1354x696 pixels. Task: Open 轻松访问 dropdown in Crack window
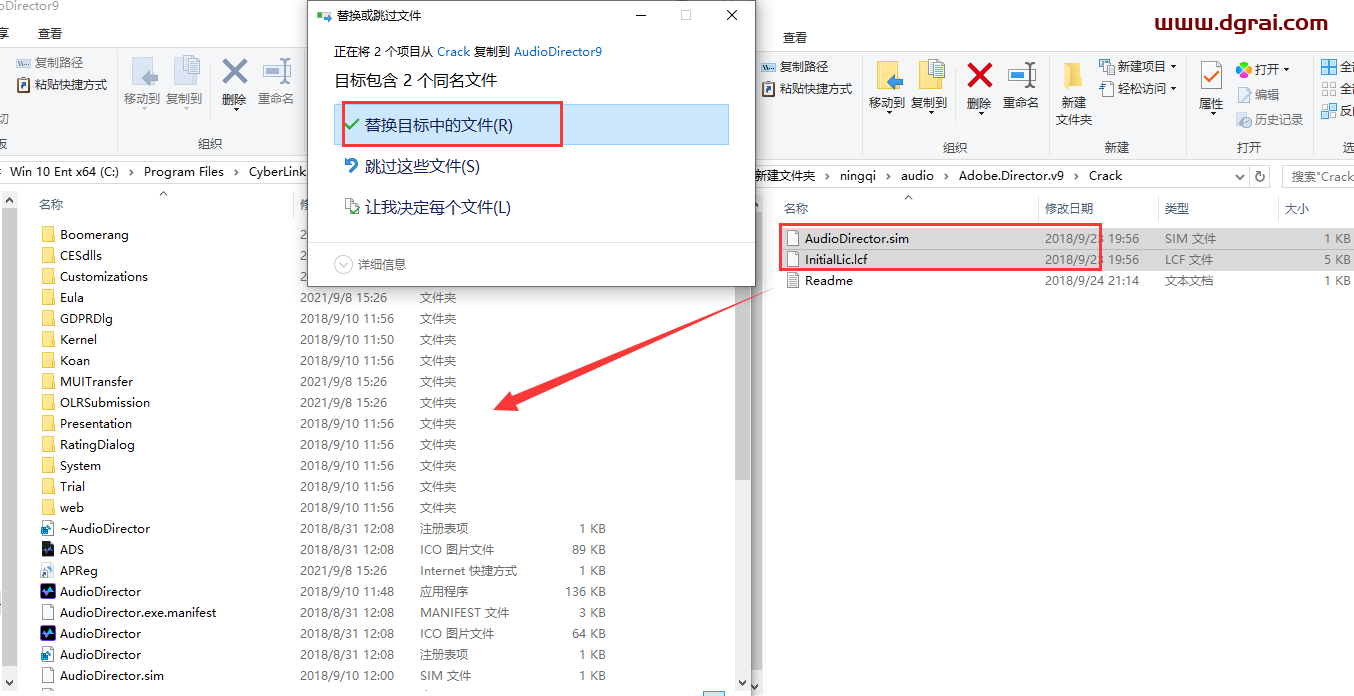pos(1137,88)
